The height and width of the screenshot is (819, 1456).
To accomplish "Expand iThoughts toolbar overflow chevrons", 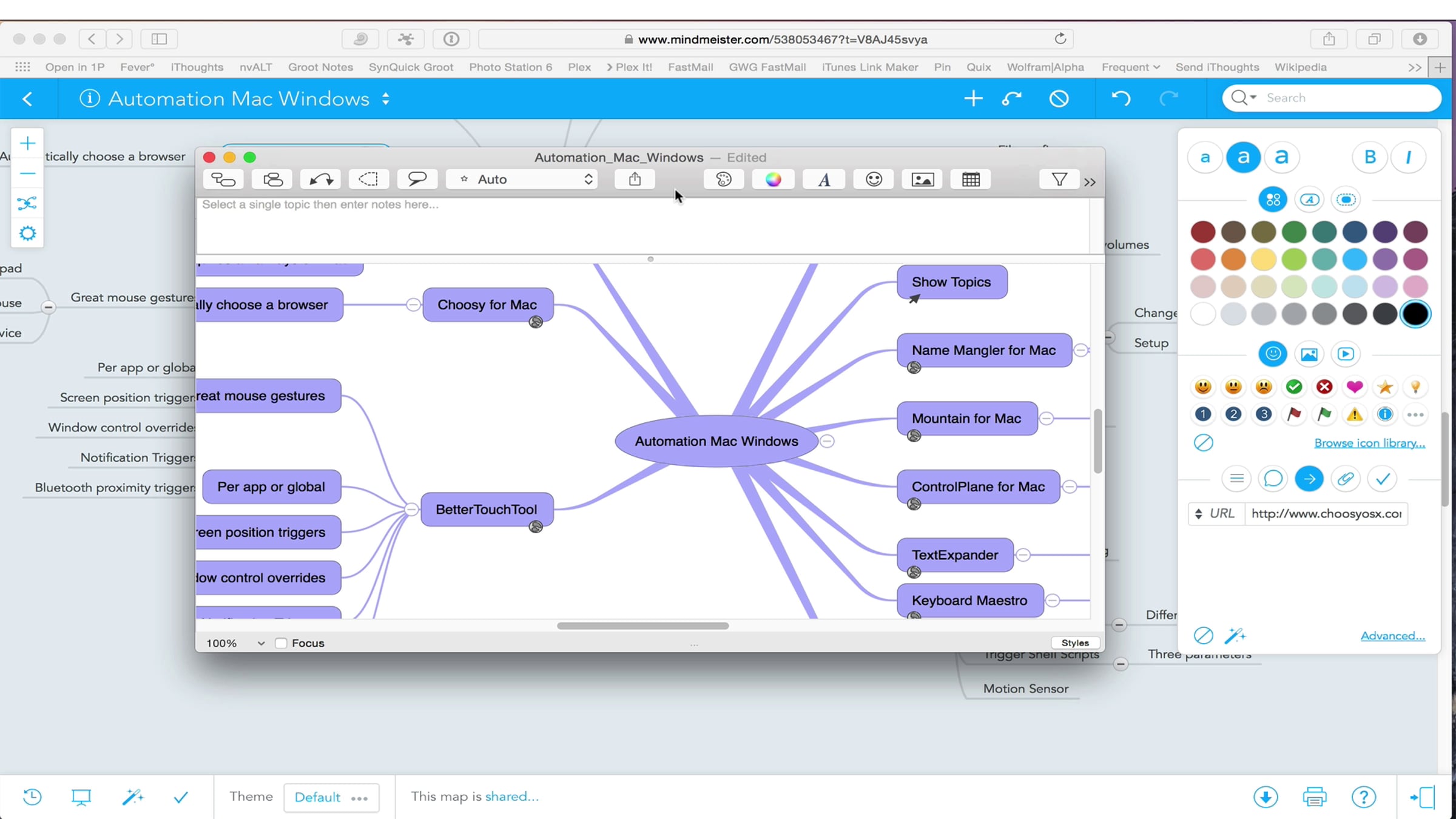I will [x=1090, y=182].
